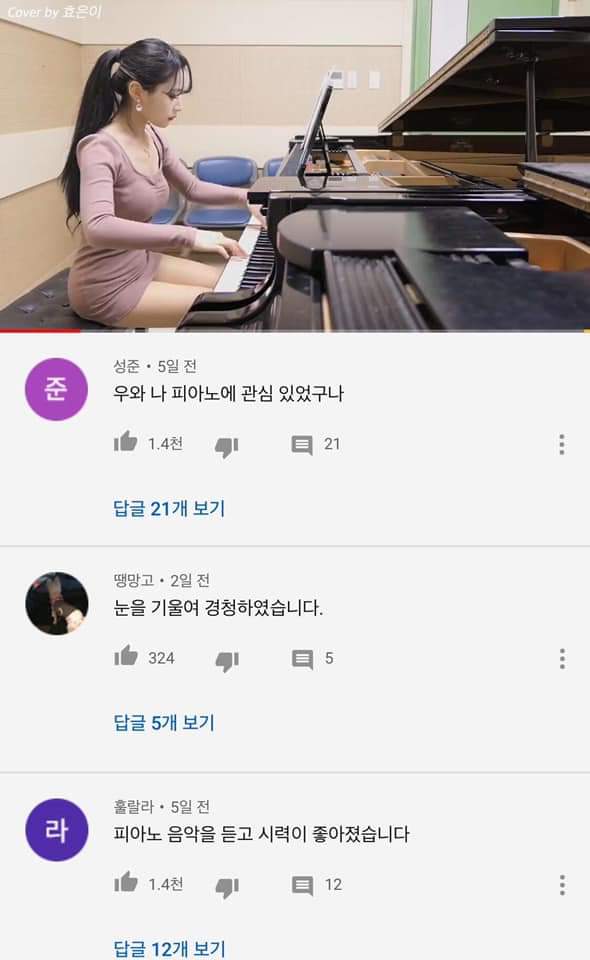590x960 pixels.
Task: Open more options for 성준's comment
Action: pos(561,444)
